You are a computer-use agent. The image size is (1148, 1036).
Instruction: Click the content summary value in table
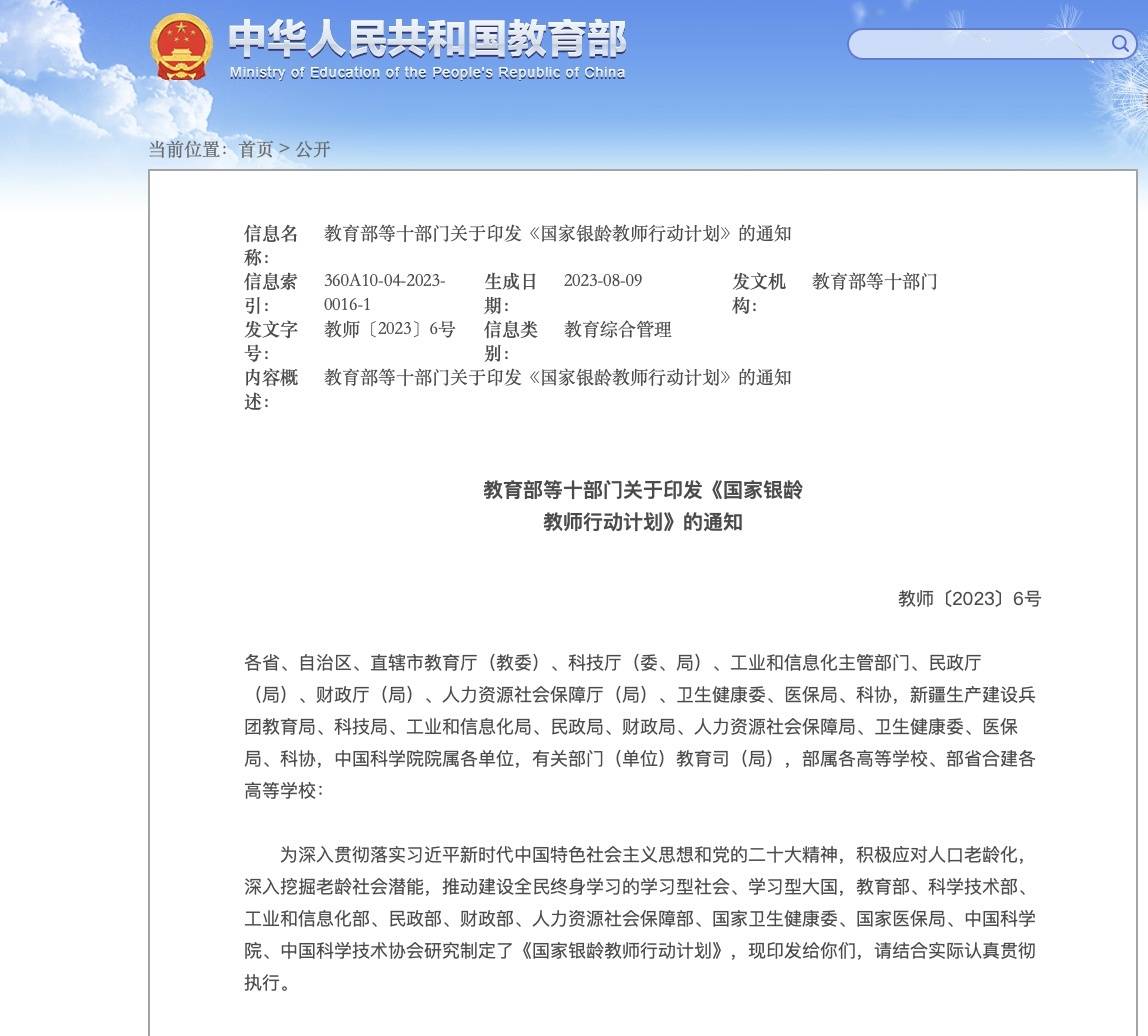558,378
